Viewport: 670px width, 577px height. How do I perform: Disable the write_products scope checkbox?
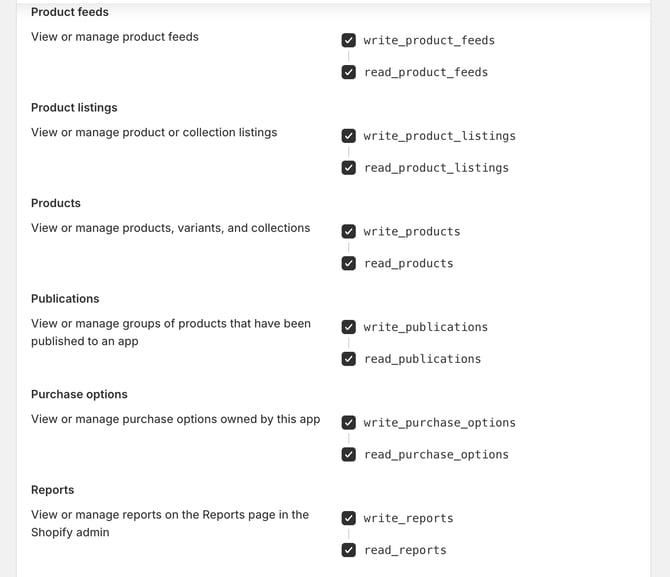click(348, 231)
